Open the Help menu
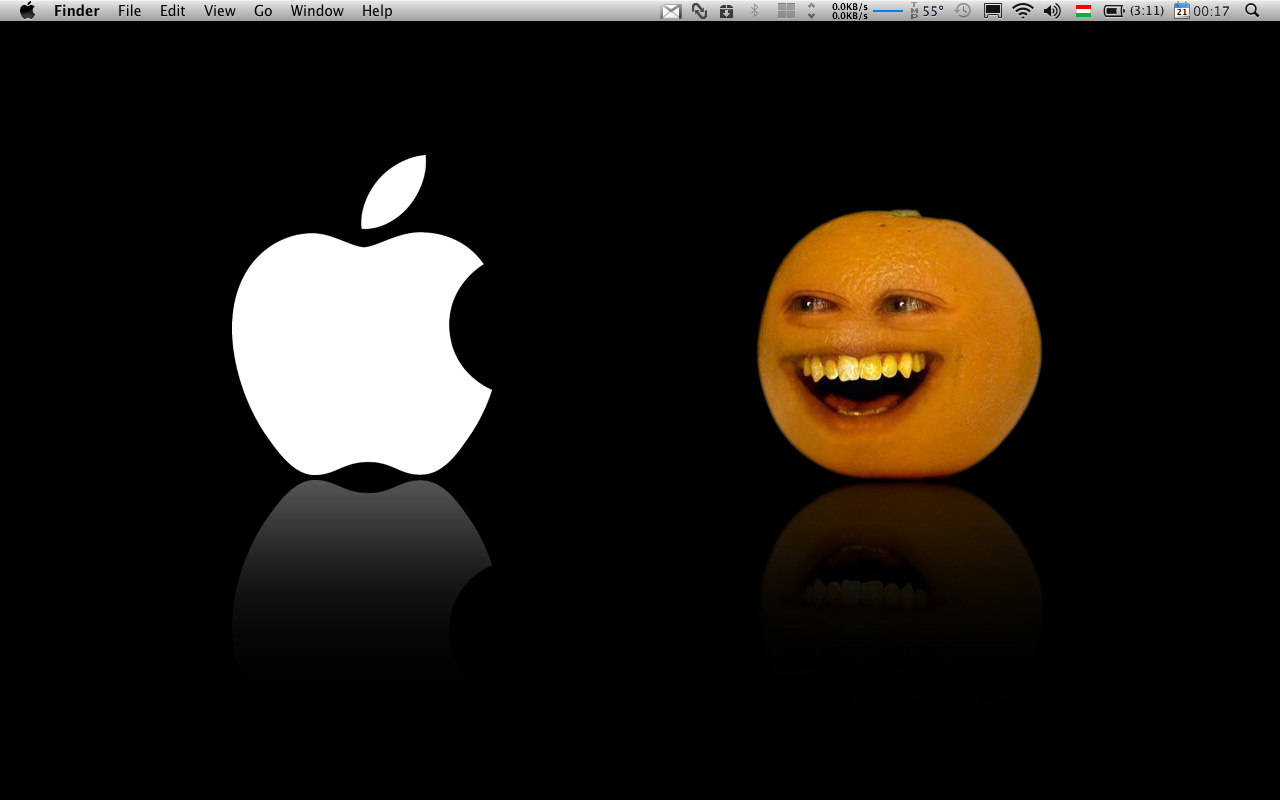Image resolution: width=1280 pixels, height=800 pixels. (x=377, y=11)
